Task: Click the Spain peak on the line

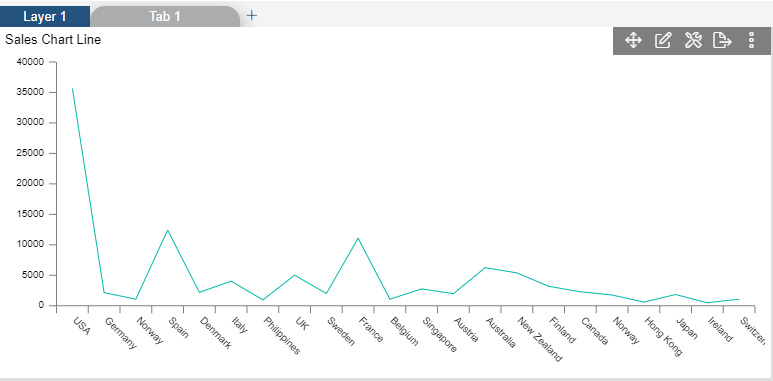Action: 168,230
